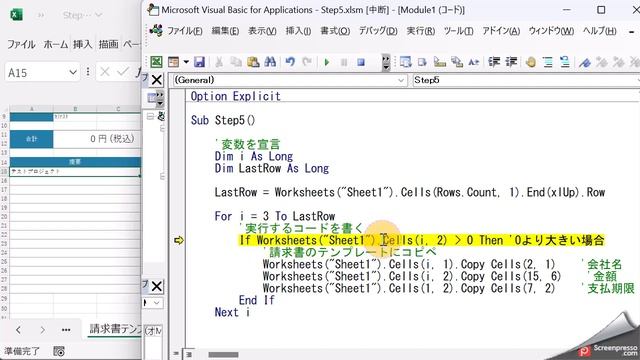Screen dimensions: 640x360
Task: Click List Properties/Methods icon
Action: point(405,62)
